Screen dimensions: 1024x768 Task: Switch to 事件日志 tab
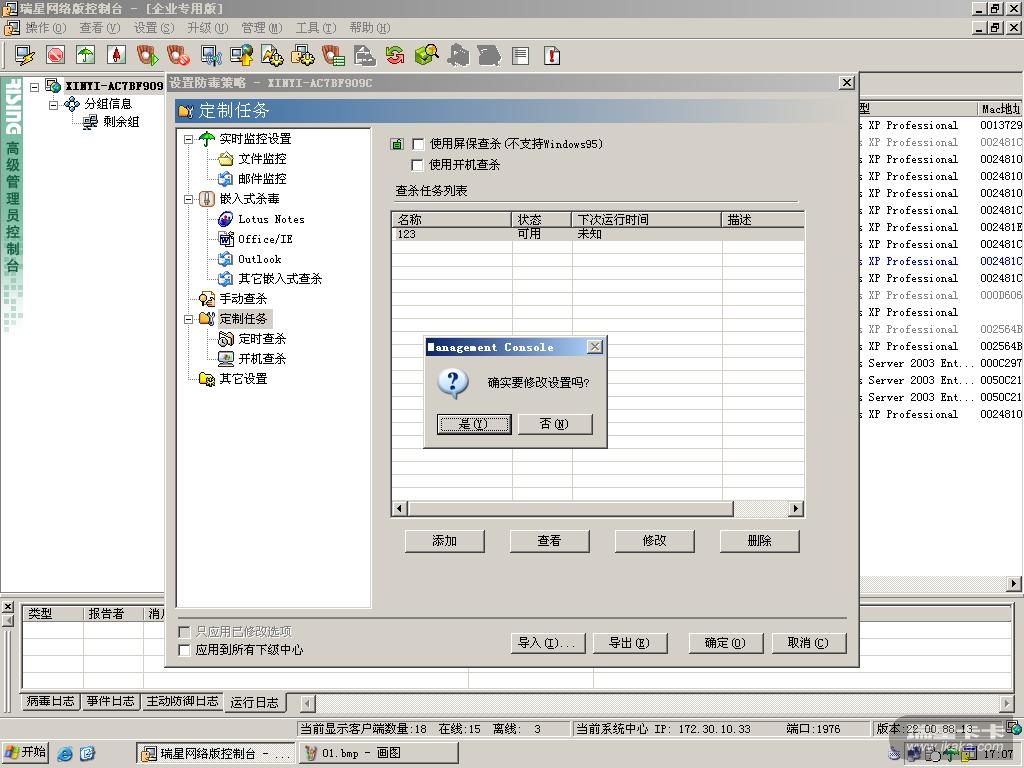pos(110,701)
